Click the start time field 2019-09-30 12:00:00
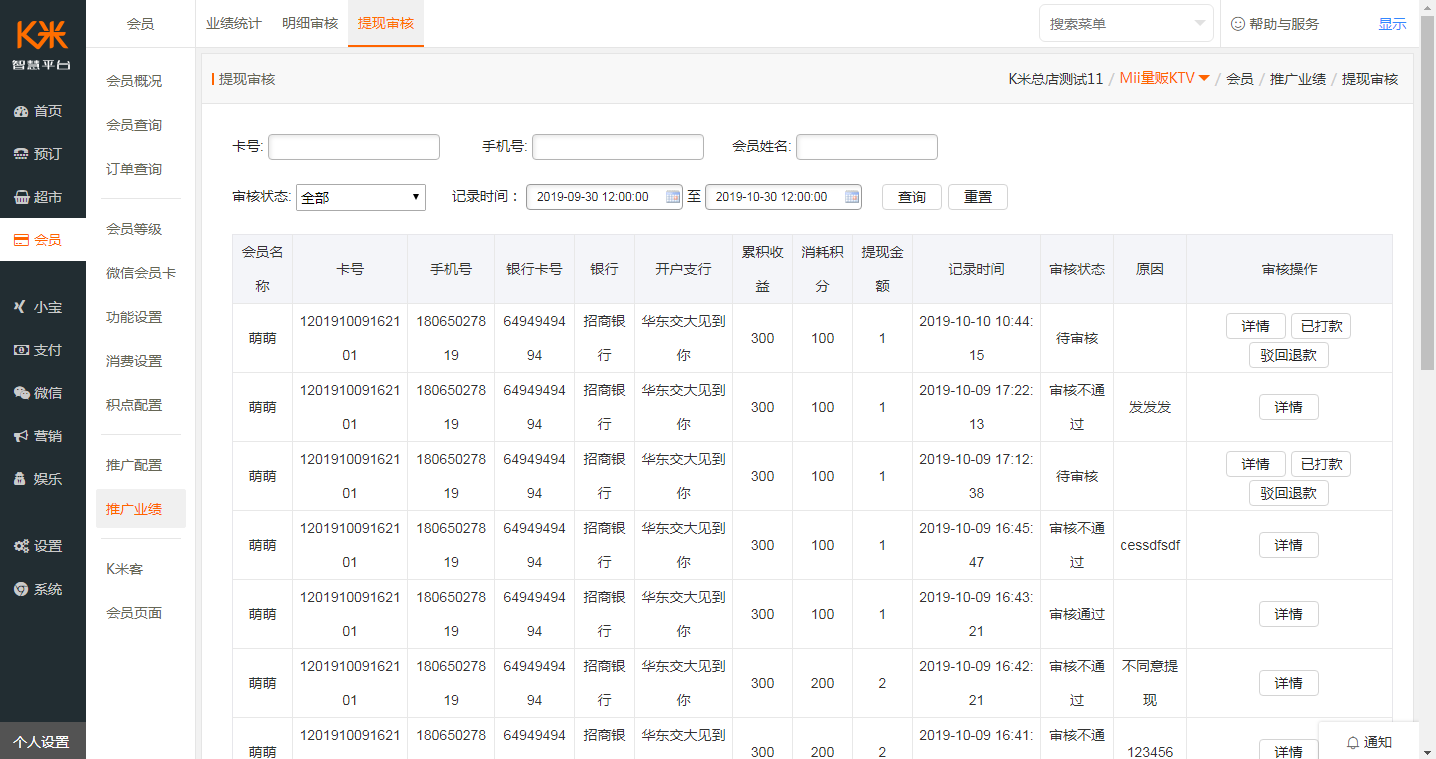 (x=605, y=197)
